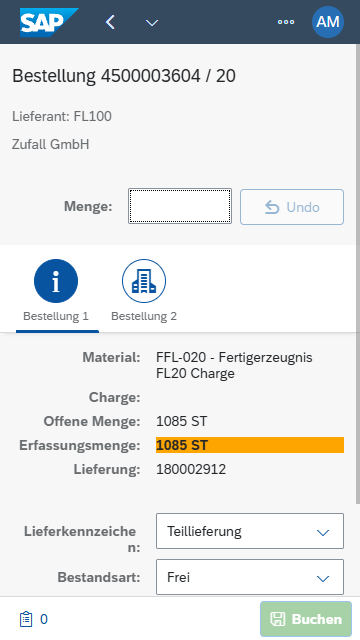This screenshot has height=640, width=360.
Task: Select the info circle icon
Action: tap(56, 281)
